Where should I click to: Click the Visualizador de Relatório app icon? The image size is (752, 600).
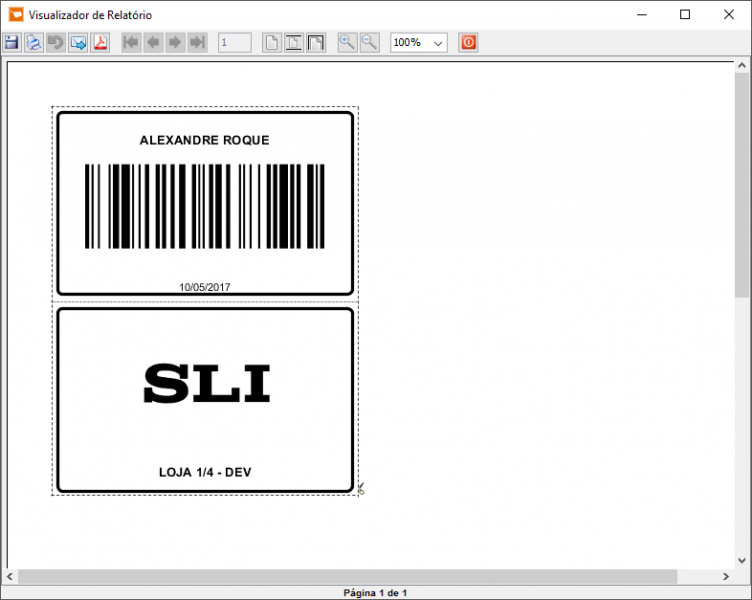[x=15, y=15]
